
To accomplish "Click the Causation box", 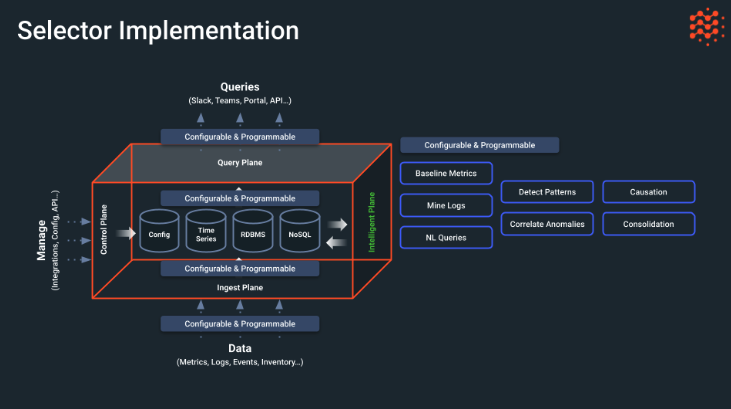I will [x=648, y=192].
